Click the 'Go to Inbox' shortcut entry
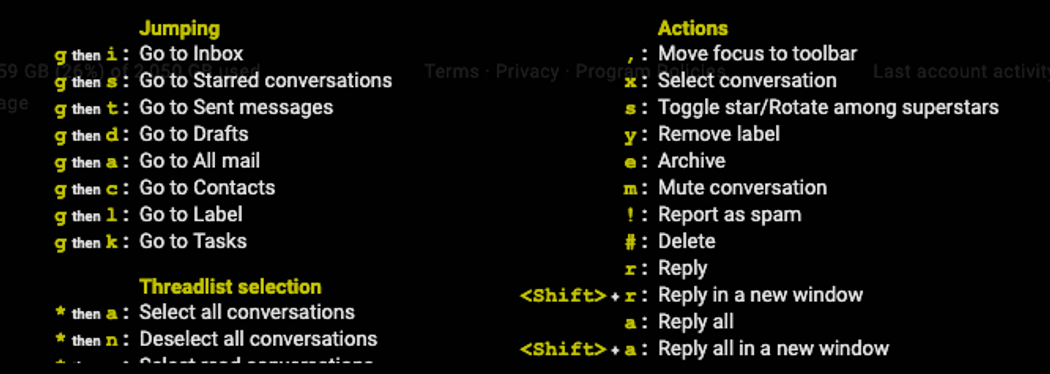 [x=192, y=54]
